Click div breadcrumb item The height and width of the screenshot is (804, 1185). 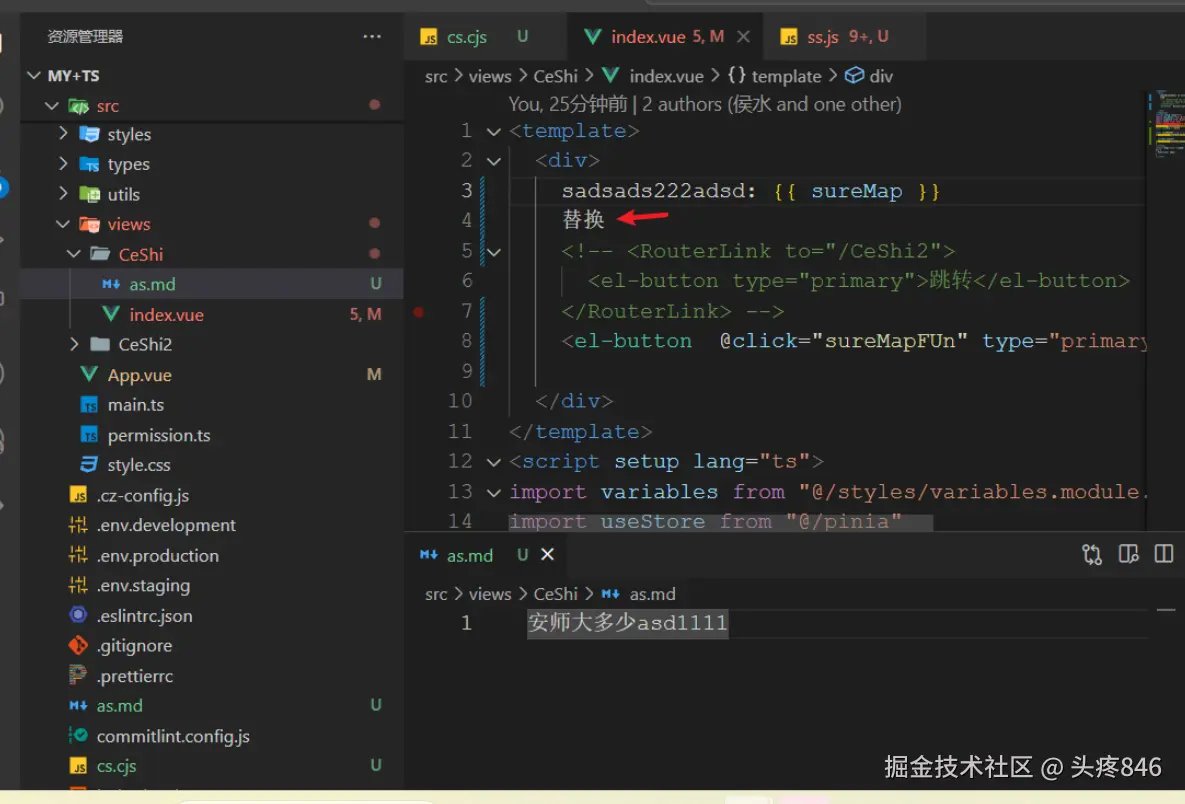click(870, 76)
